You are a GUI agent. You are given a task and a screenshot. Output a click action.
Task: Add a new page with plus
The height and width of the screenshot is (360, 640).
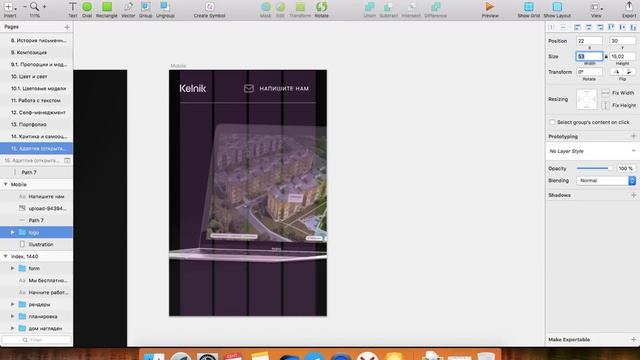pos(67,27)
